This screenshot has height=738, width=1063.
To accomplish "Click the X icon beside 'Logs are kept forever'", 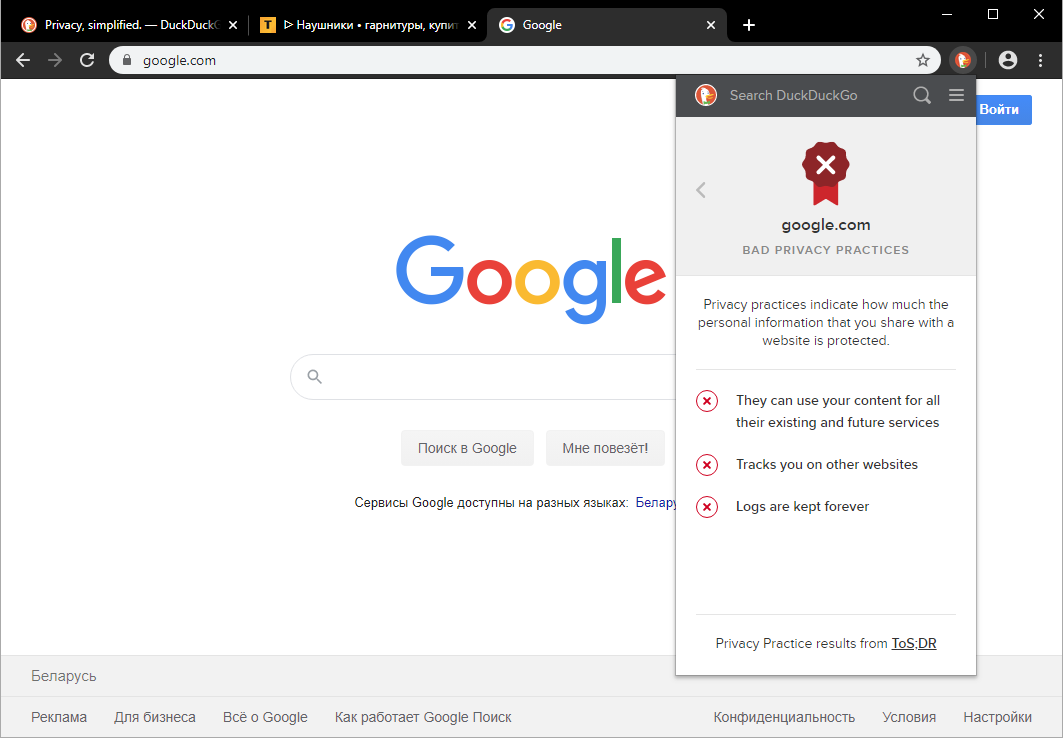I will coord(706,507).
